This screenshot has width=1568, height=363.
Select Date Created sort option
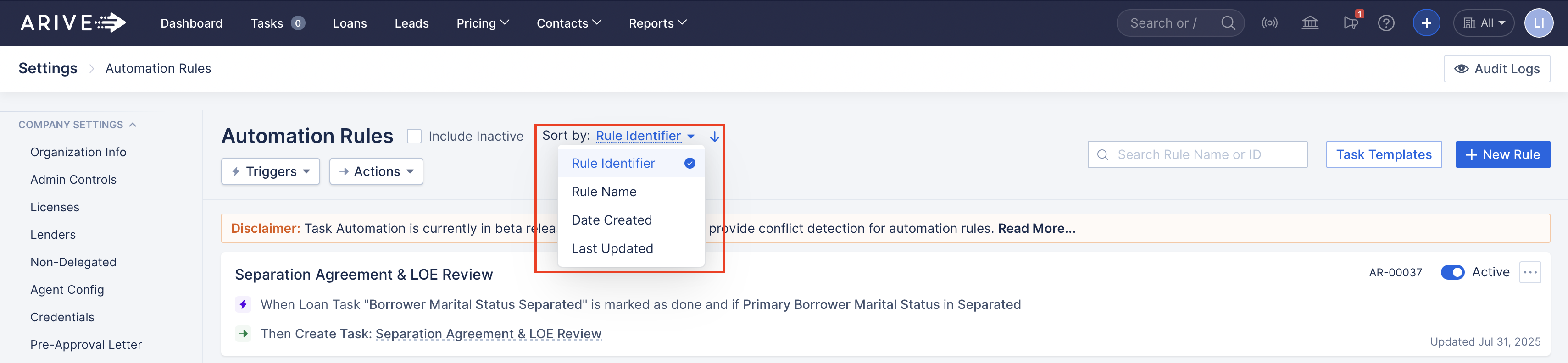pos(631,220)
